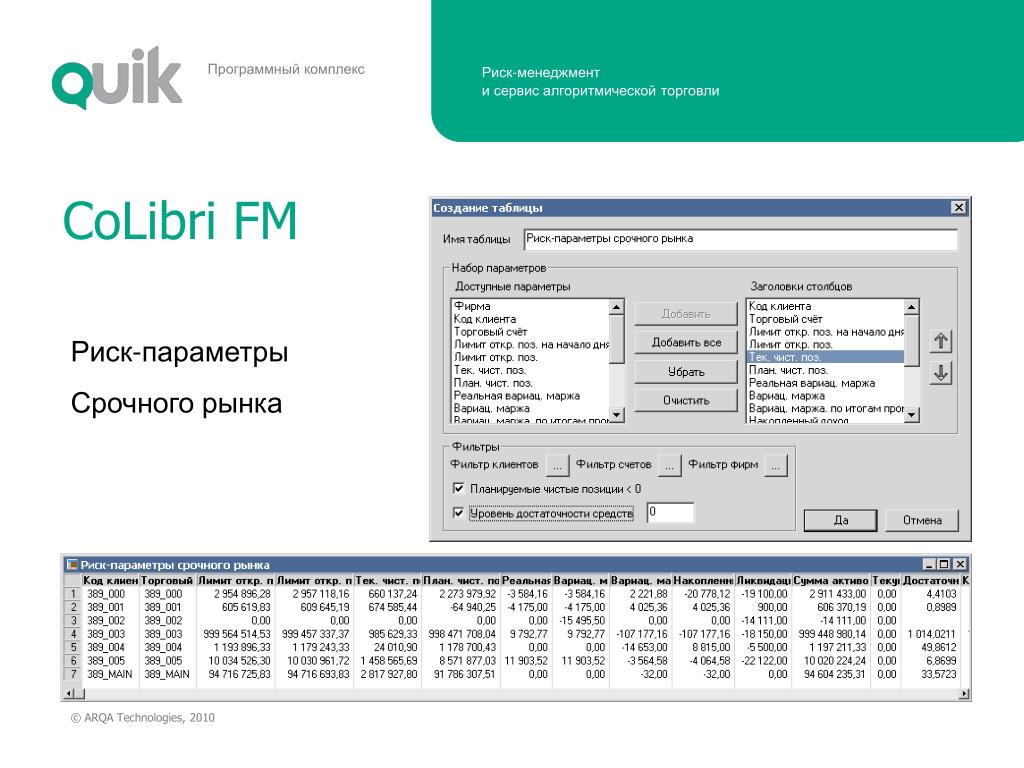Toggle Уровень достаточности средств checkbox
Image resolution: width=1024 pixels, height=768 pixels.
tap(458, 513)
